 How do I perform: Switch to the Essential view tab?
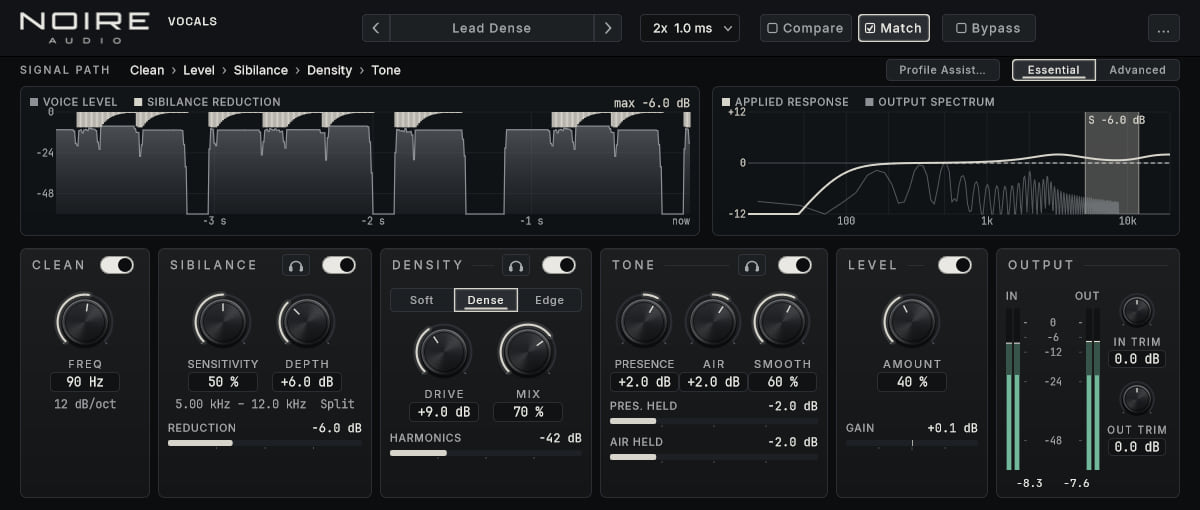coord(1054,70)
